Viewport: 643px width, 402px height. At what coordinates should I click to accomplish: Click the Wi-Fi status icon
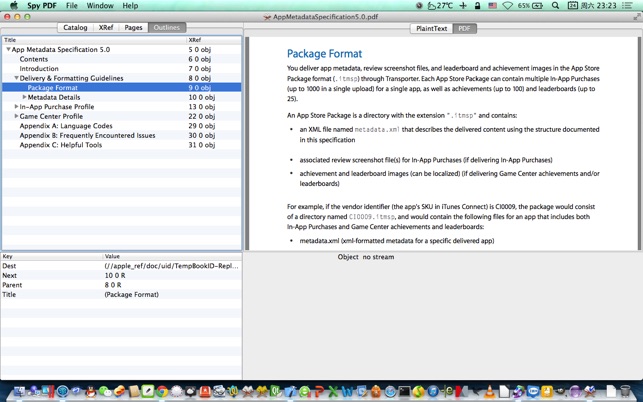508,6
